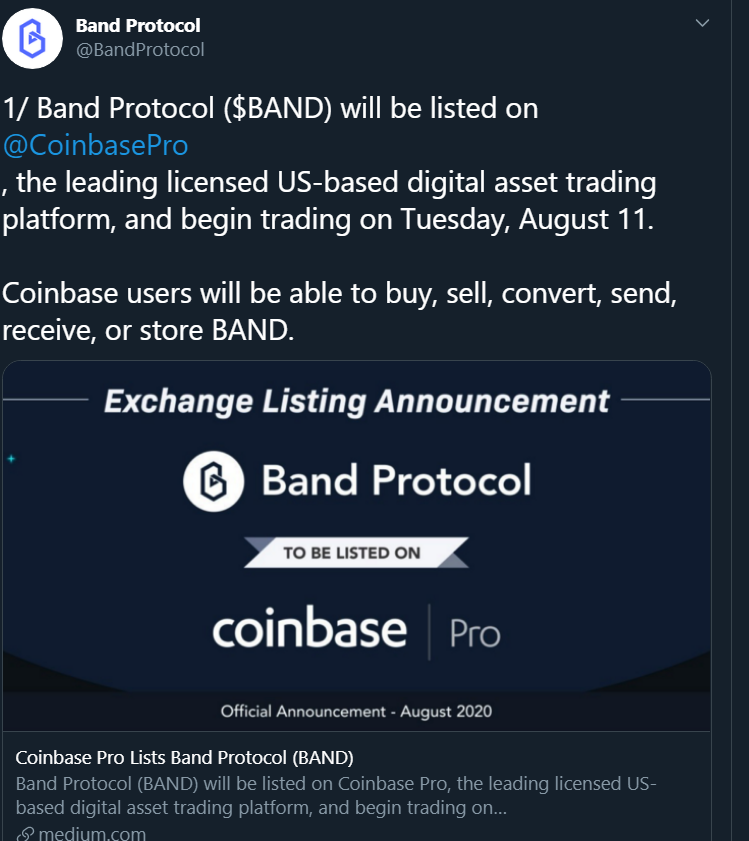The image size is (749, 841).
Task: Click the paragraph about Coinbase users storing BAND
Action: tap(340, 312)
